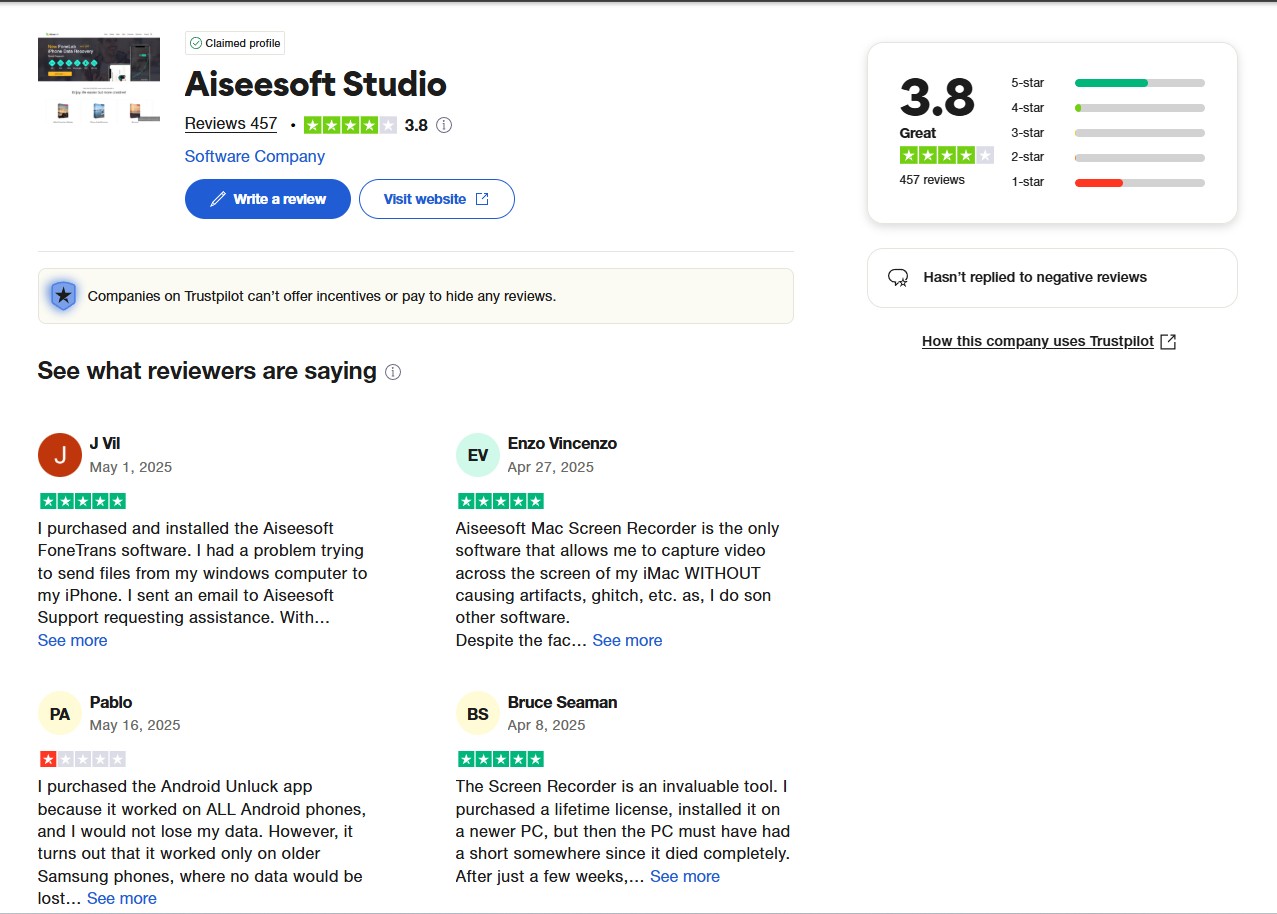Click the info icon beside the 3.8 rating
Screen dimensions: 1277x914
point(444,125)
